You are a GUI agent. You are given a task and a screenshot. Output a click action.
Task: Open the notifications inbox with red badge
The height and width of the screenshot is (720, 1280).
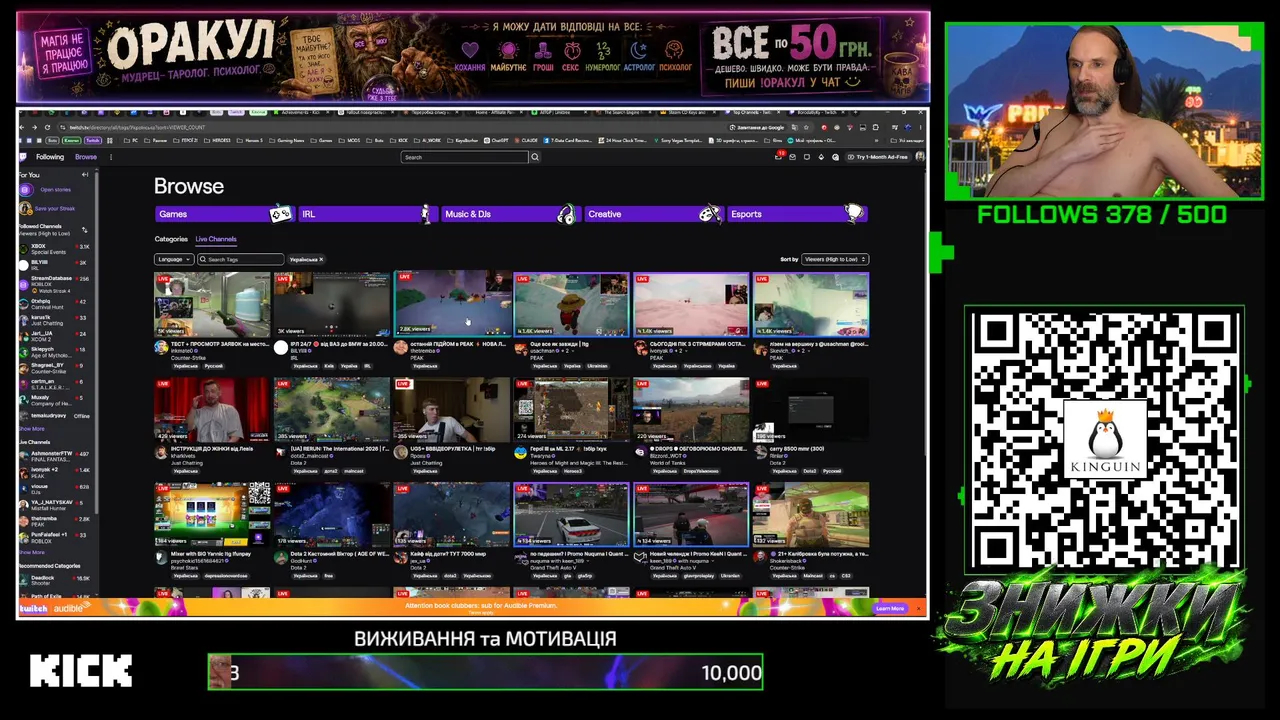pyautogui.click(x=779, y=157)
